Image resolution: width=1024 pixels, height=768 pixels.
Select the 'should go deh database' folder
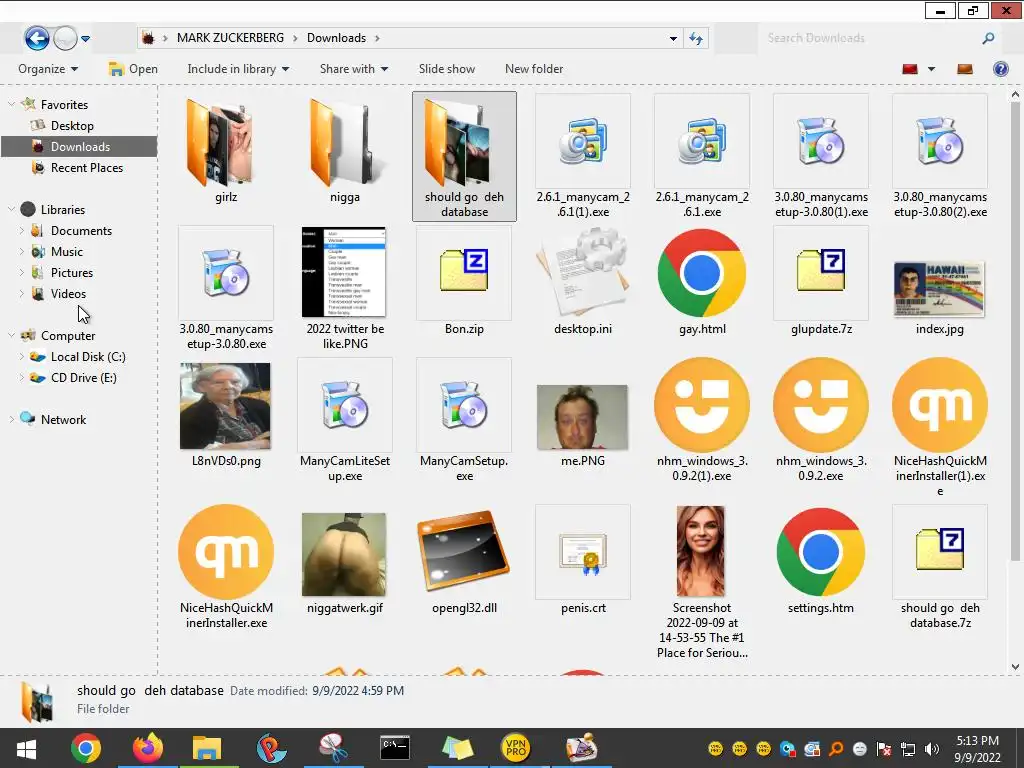(464, 157)
